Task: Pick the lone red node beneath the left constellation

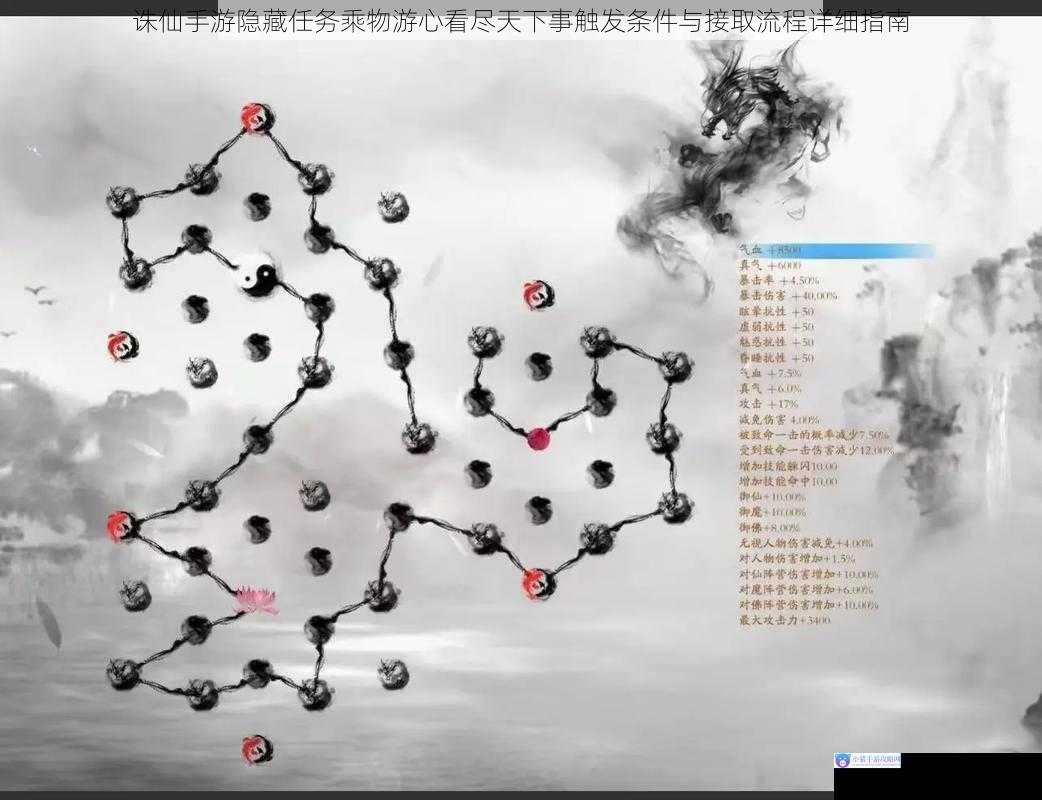Action: (257, 749)
